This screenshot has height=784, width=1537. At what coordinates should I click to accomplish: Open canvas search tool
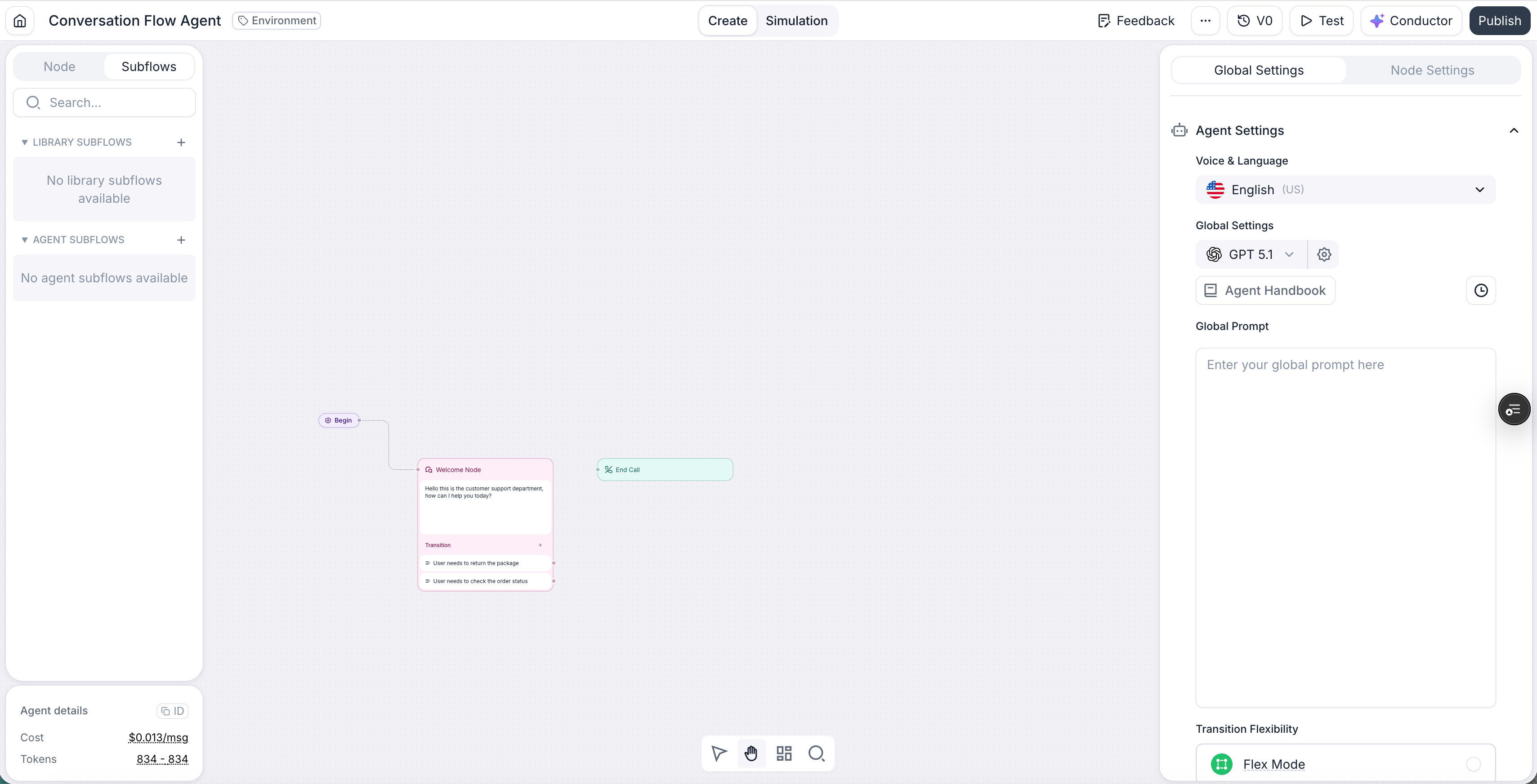(816, 753)
